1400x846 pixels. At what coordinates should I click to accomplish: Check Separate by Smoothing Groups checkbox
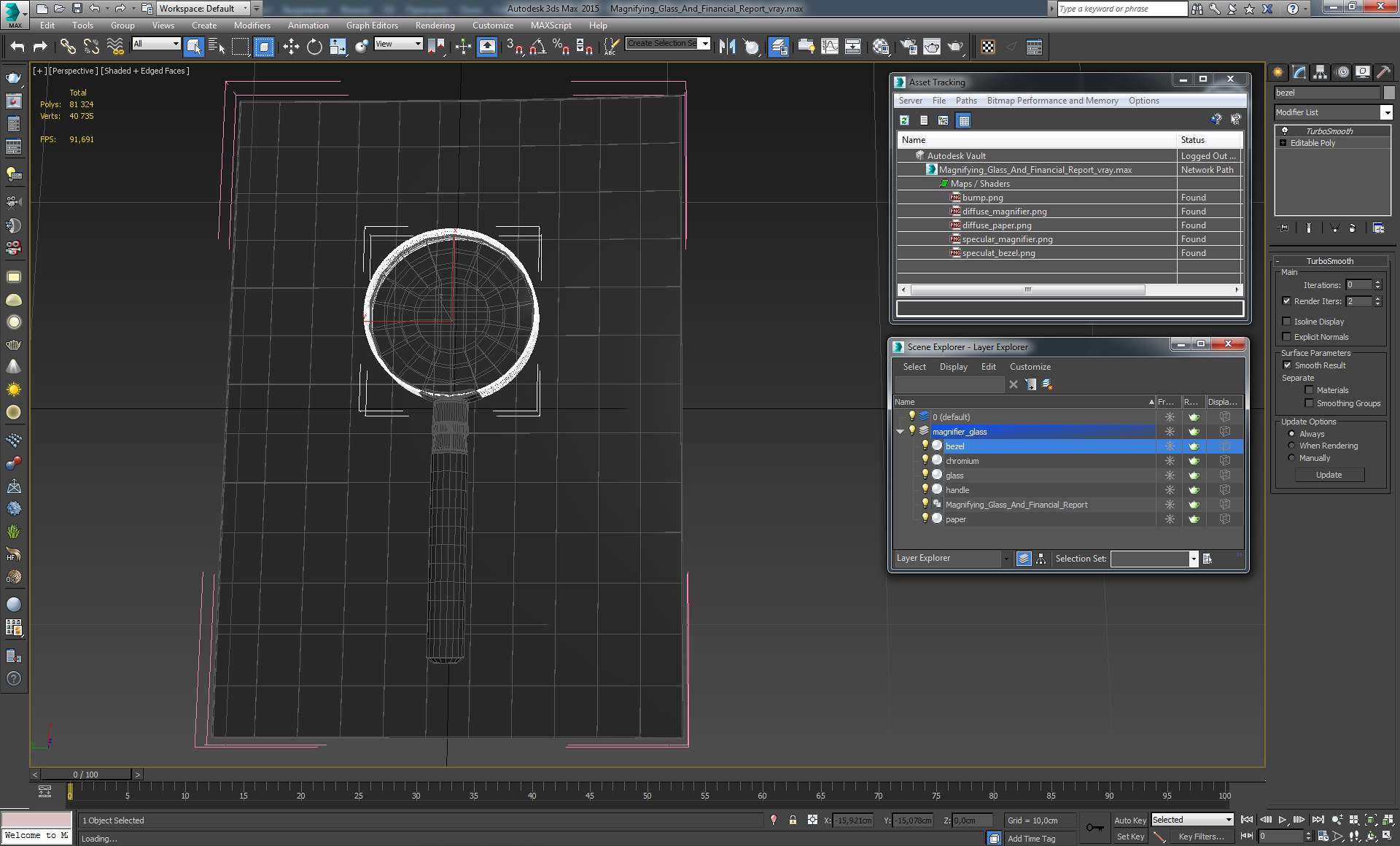point(1309,403)
